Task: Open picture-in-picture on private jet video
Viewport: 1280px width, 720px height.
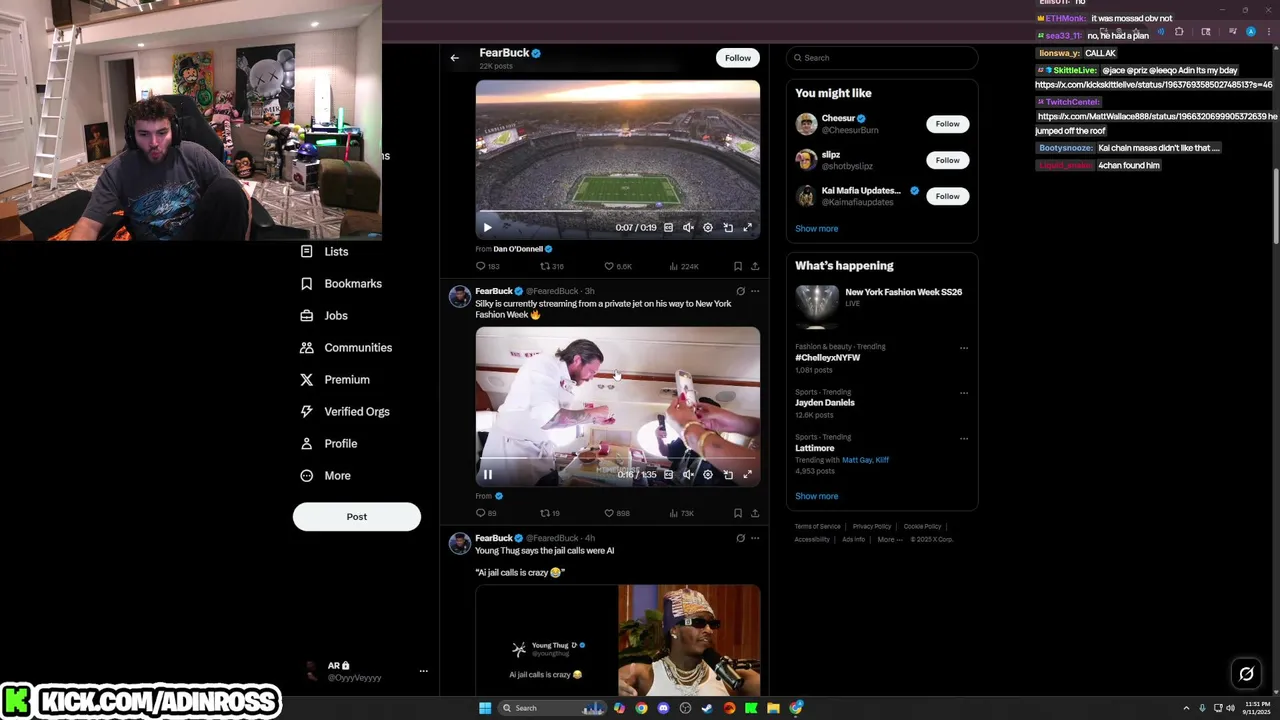Action: click(728, 475)
